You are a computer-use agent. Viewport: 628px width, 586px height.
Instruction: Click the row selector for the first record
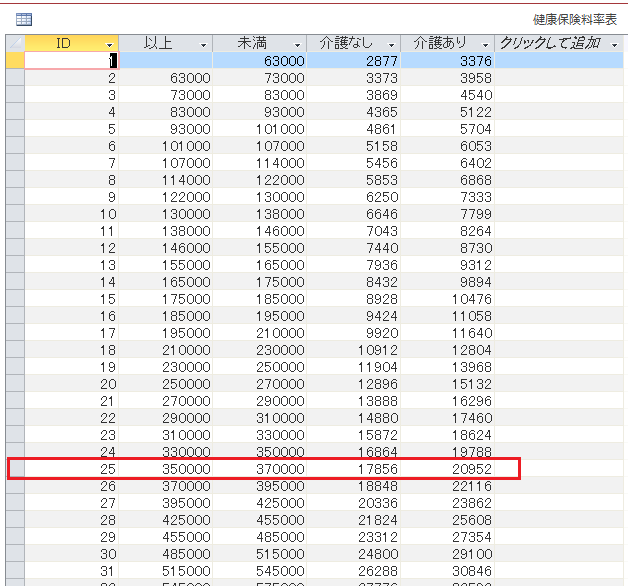click(14, 60)
